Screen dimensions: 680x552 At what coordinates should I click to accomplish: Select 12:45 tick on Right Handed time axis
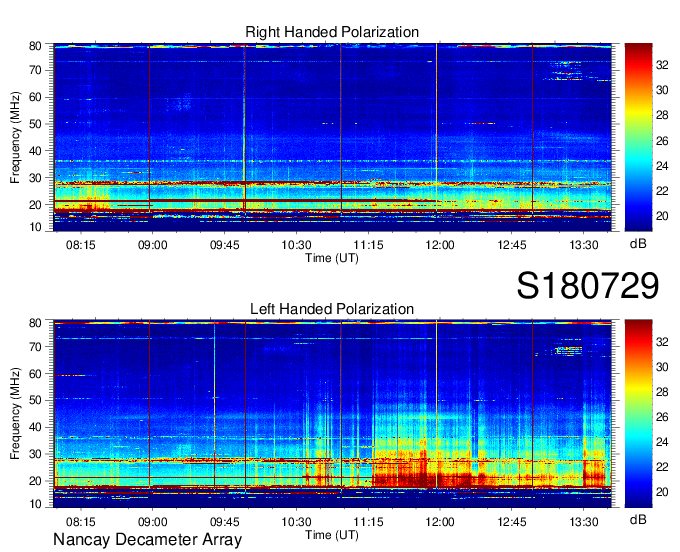click(x=512, y=245)
